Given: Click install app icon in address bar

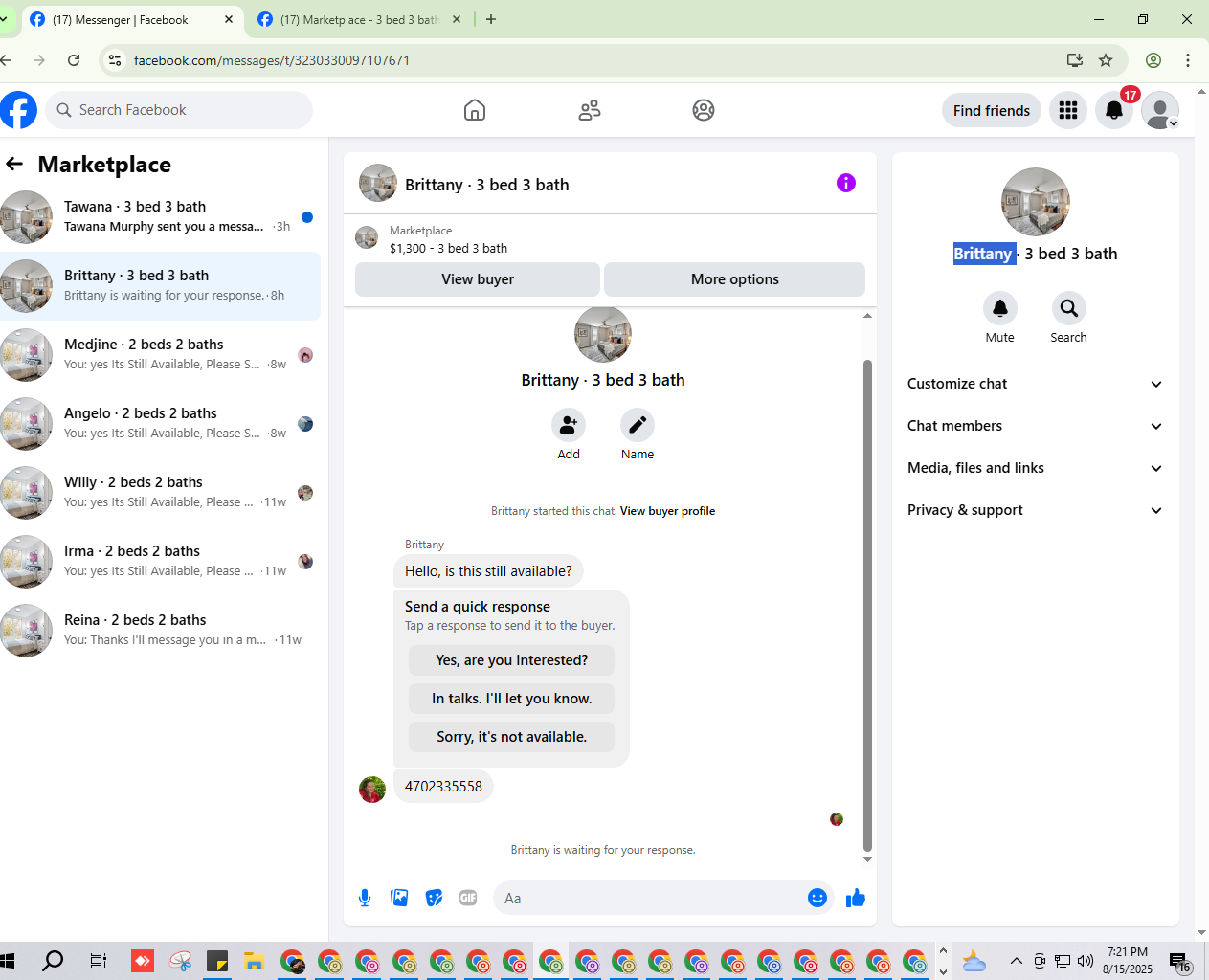Looking at the screenshot, I should tap(1075, 60).
